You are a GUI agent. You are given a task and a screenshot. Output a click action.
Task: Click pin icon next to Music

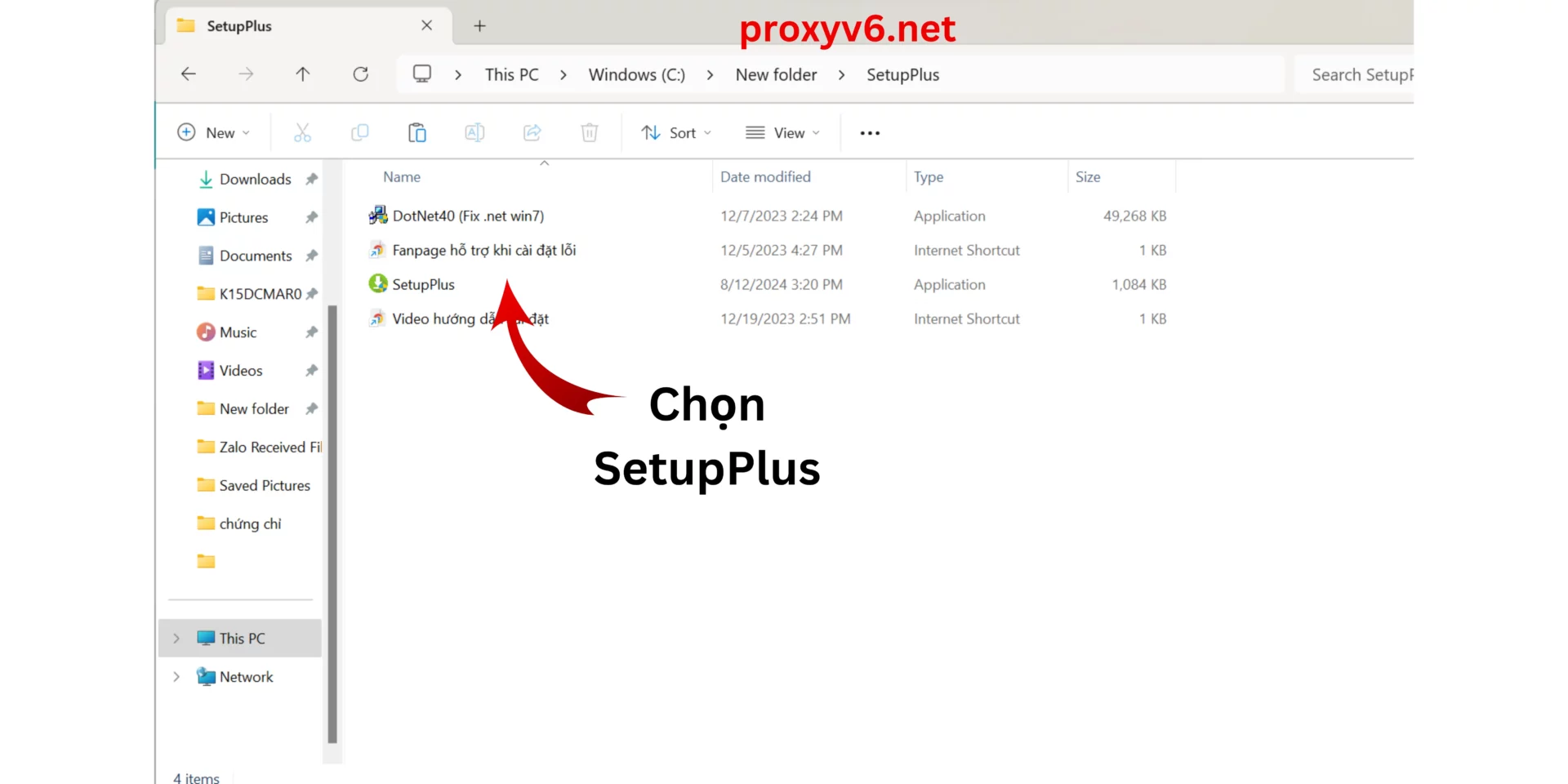click(311, 332)
